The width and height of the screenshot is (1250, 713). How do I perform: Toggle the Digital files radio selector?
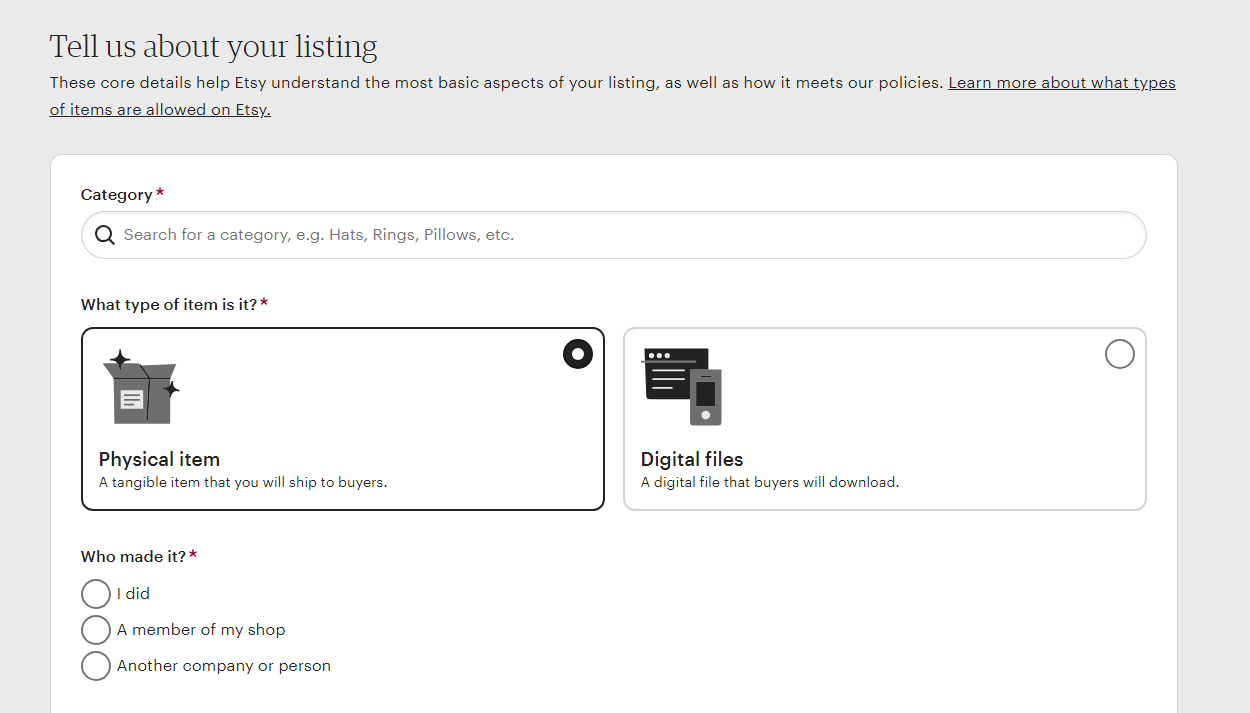[1119, 353]
